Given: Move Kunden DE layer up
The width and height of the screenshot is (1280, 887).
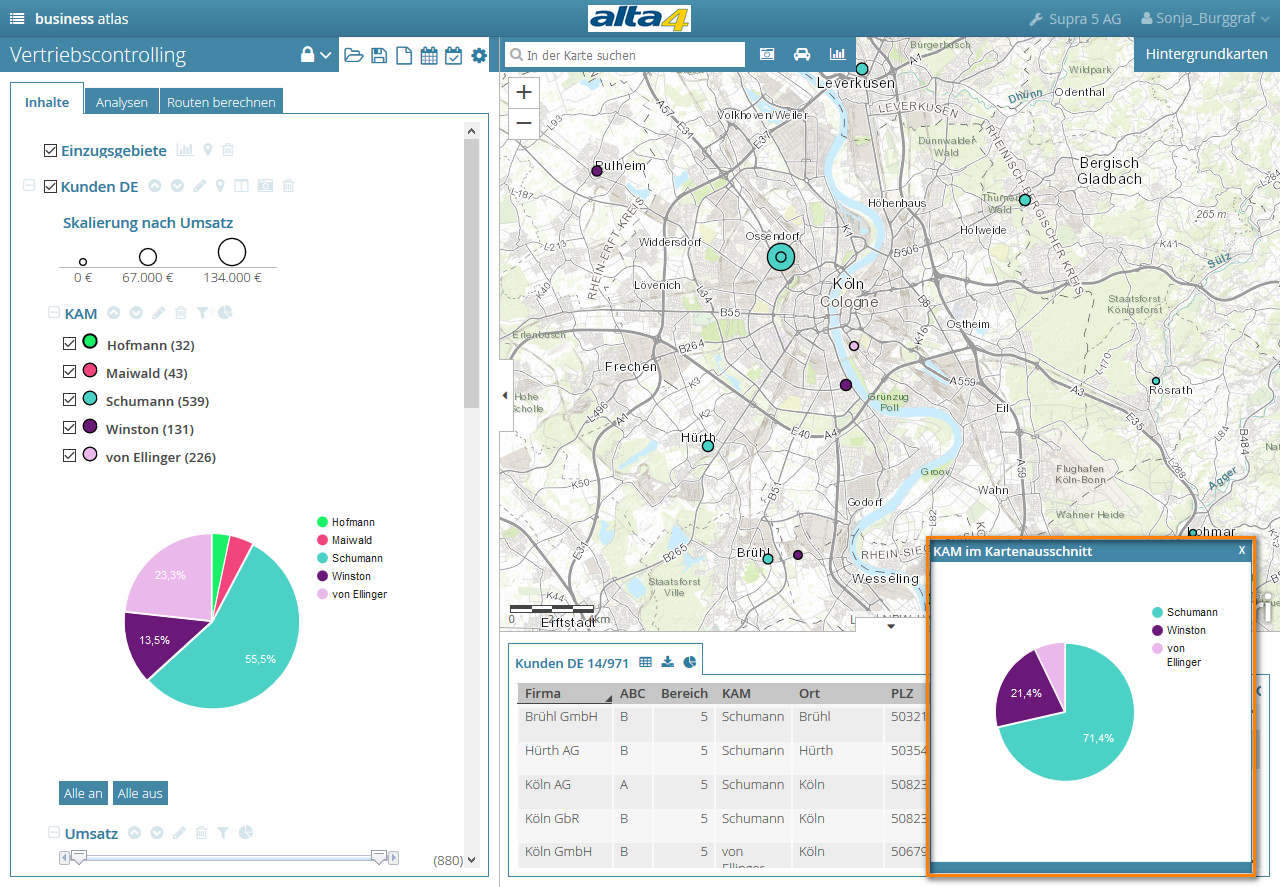Looking at the screenshot, I should [155, 185].
